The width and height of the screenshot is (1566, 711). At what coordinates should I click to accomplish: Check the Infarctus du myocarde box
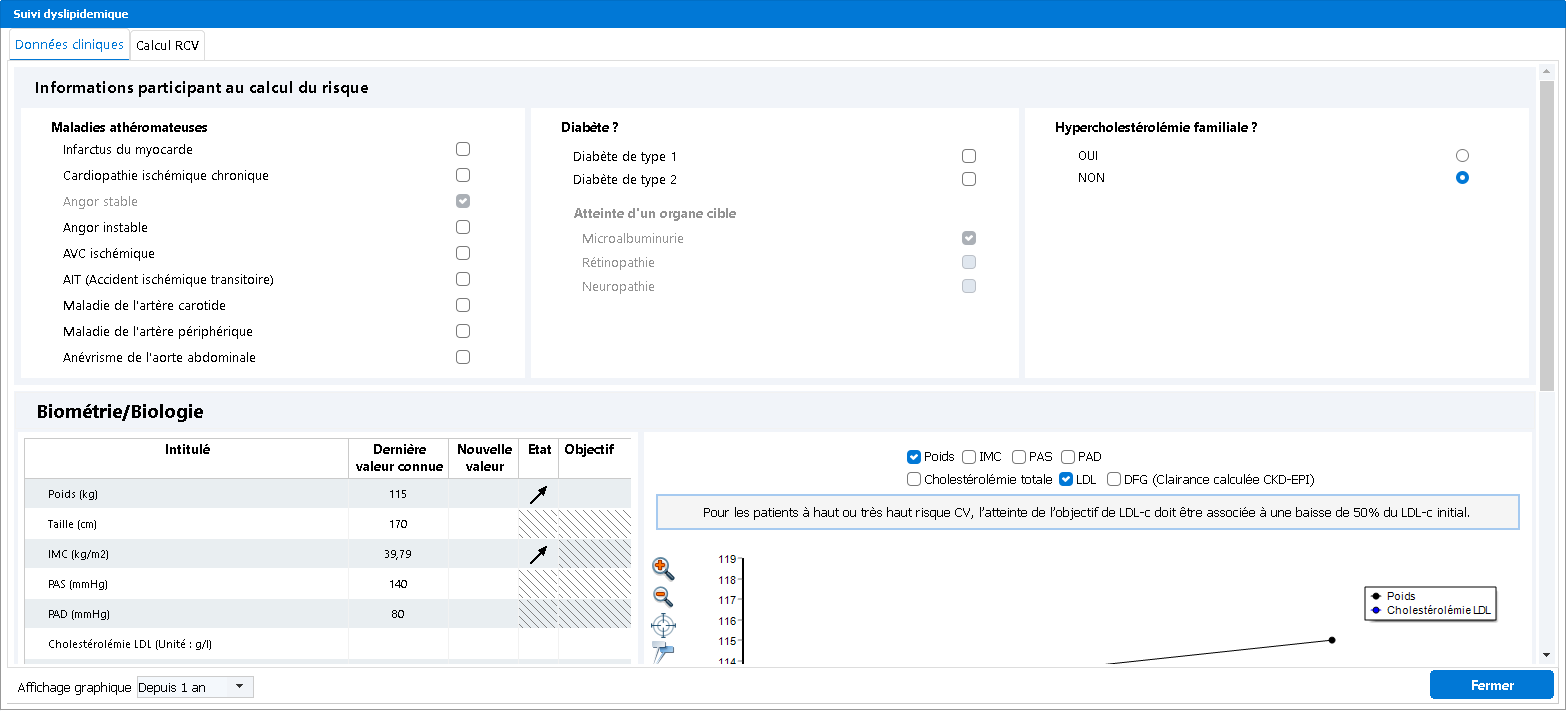(x=463, y=149)
